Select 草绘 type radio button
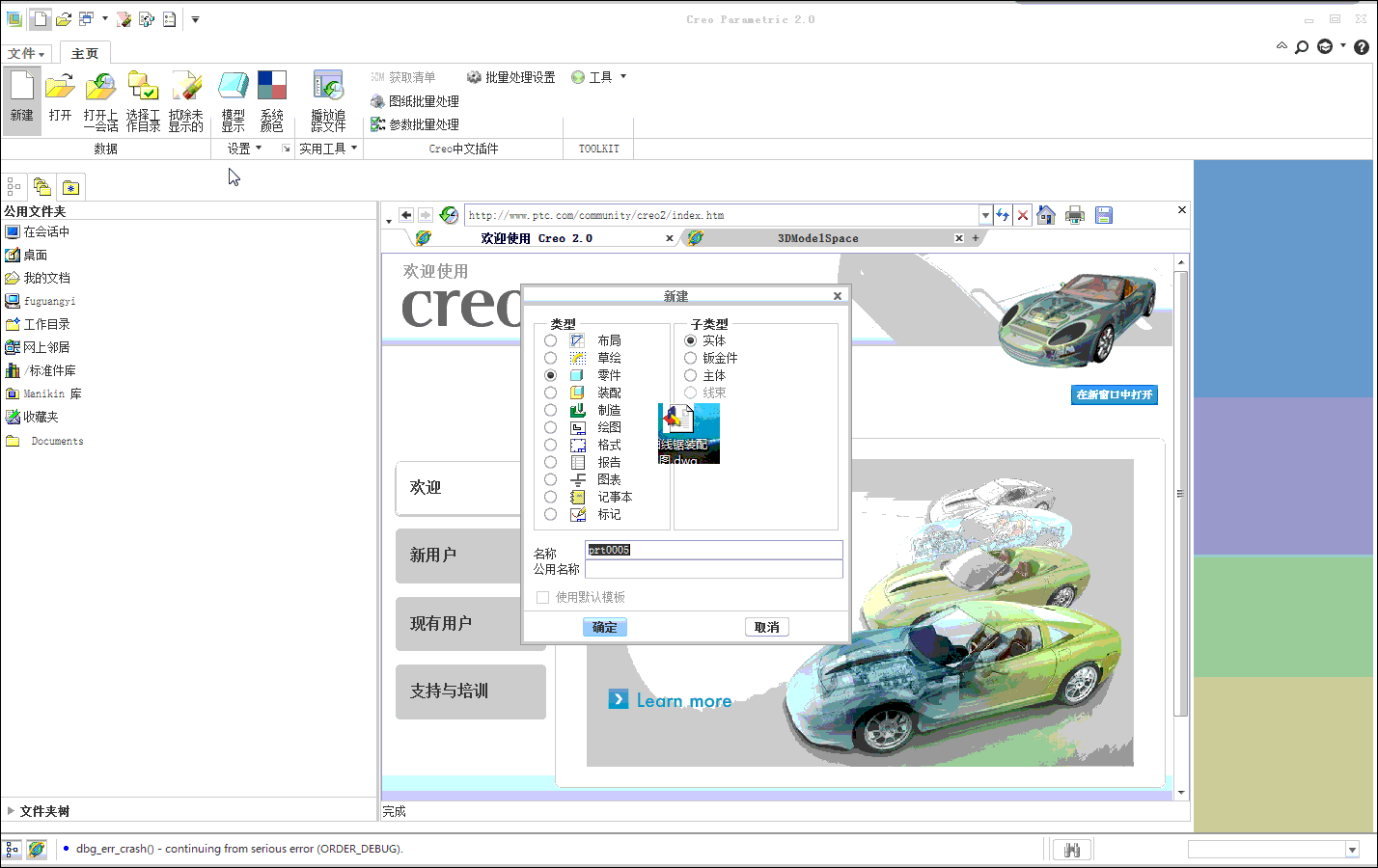This screenshot has width=1378, height=868. pyautogui.click(x=550, y=358)
